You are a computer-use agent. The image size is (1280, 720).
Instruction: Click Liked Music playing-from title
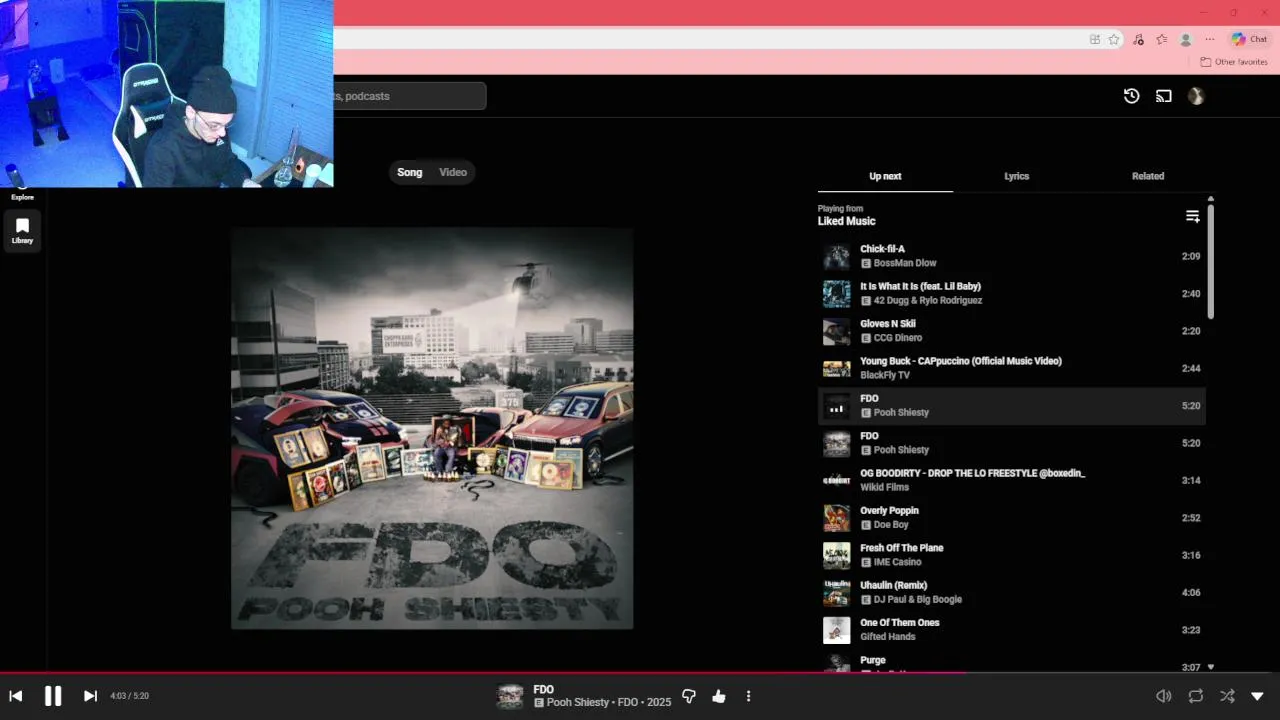(x=846, y=221)
